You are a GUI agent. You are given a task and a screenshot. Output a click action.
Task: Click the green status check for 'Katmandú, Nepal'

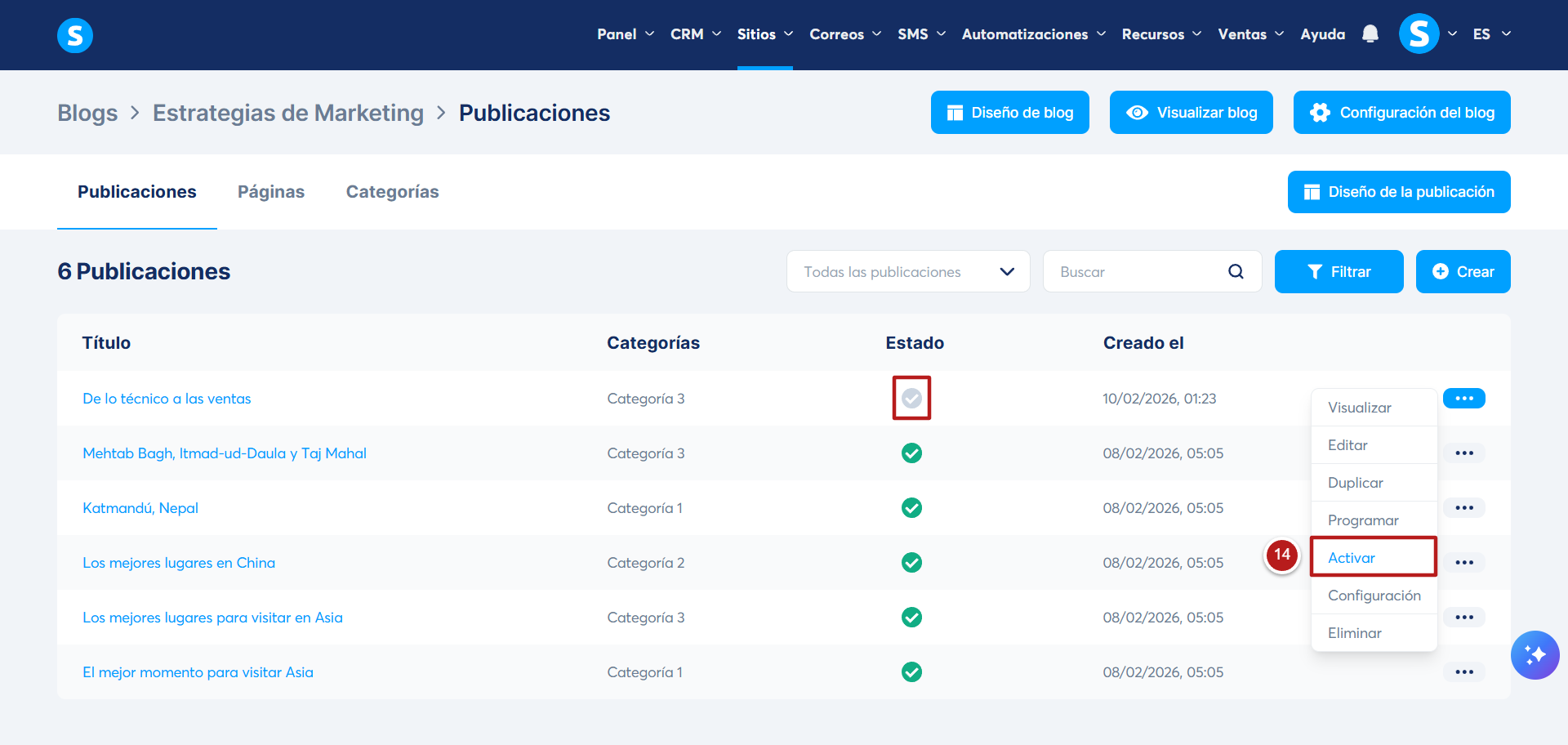(912, 508)
